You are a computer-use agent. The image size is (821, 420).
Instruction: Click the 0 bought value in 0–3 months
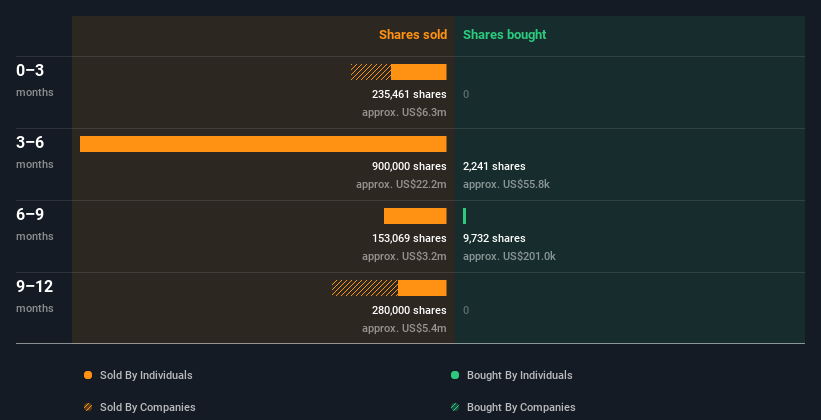(x=466, y=94)
